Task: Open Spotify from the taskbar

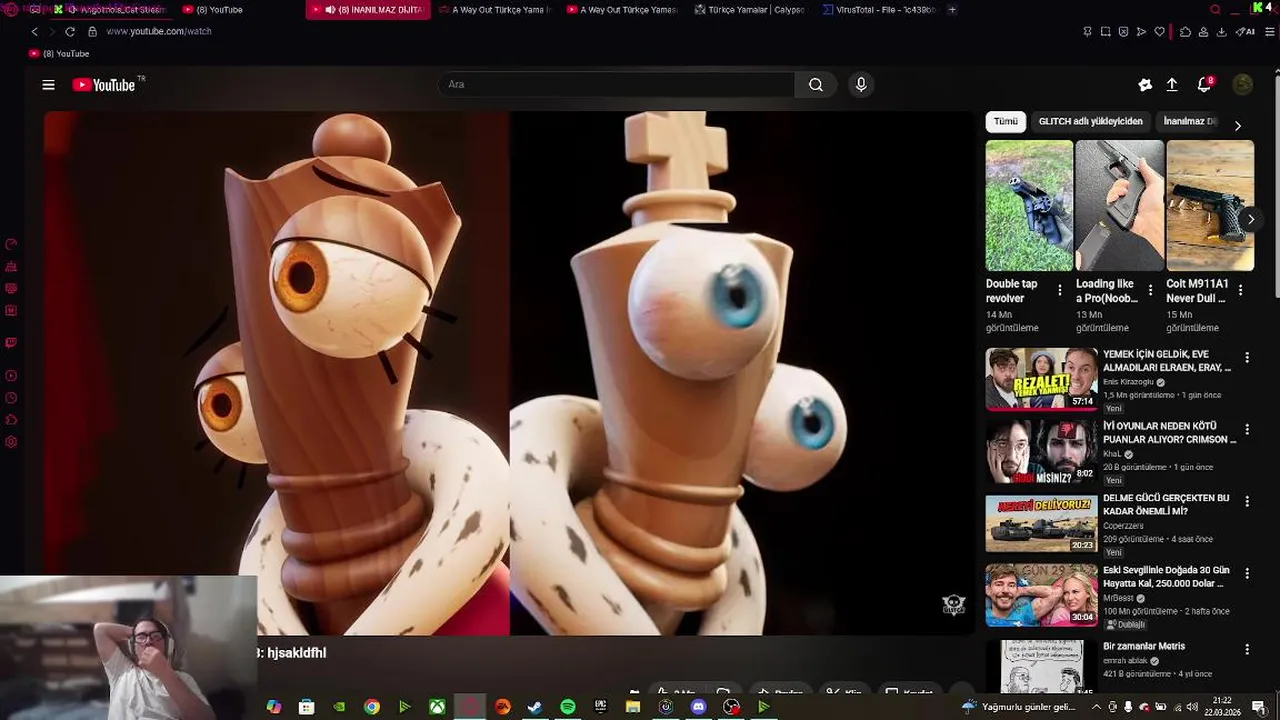Action: [x=567, y=707]
